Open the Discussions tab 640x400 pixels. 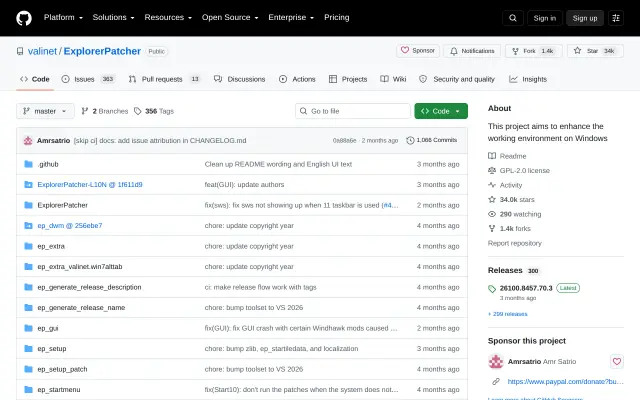pyautogui.click(x=240, y=79)
